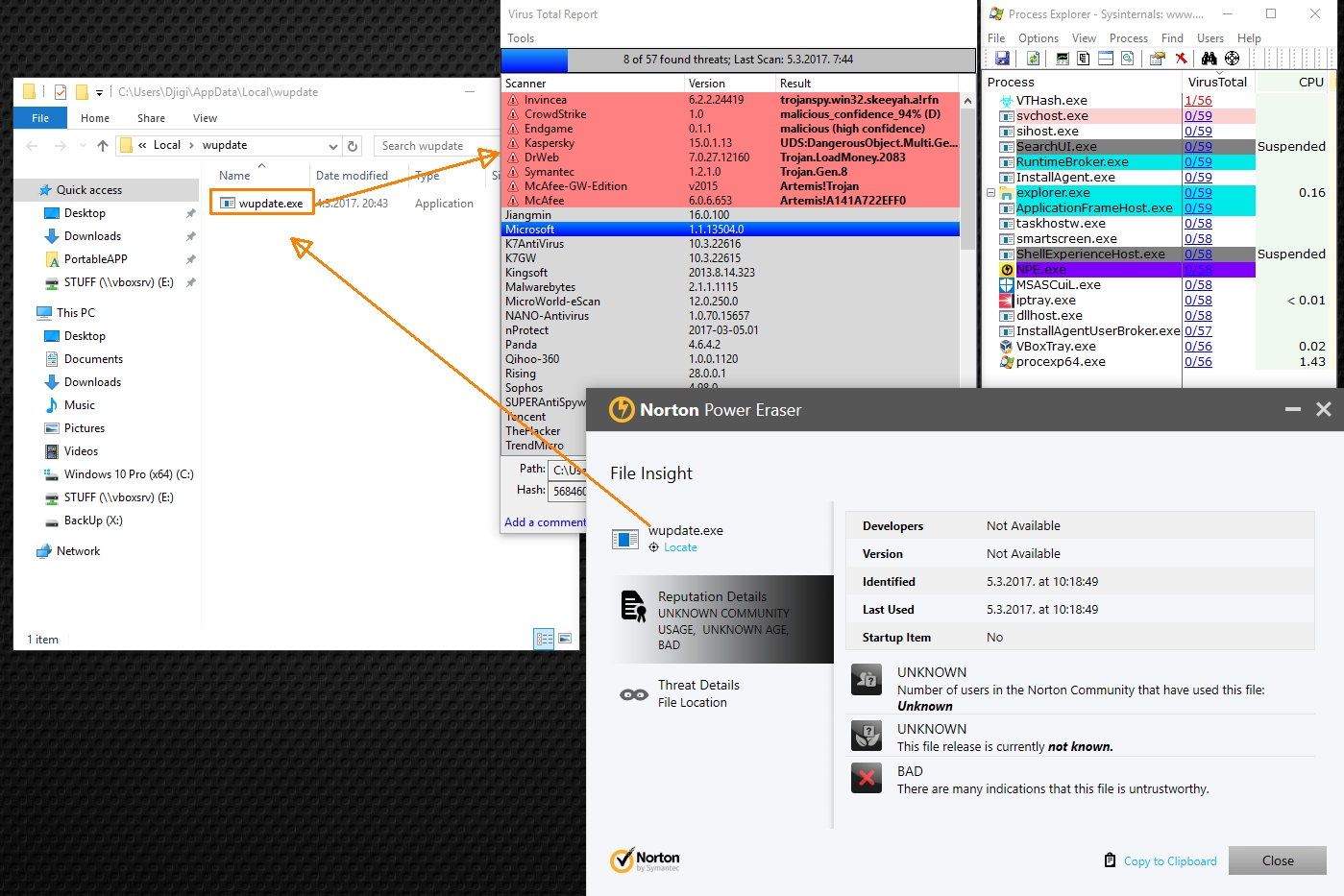The height and width of the screenshot is (896, 1344).
Task: Click the Threat Details spectacles icon
Action: (634, 694)
